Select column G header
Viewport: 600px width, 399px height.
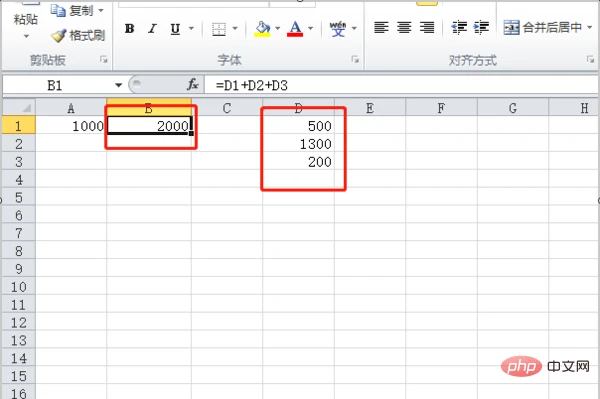[x=513, y=108]
